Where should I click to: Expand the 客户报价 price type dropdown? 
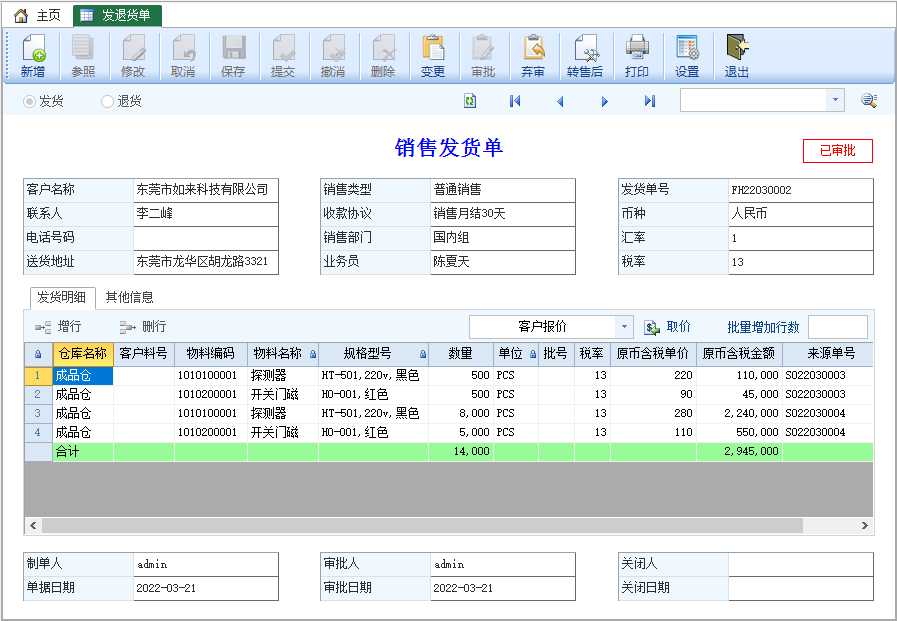tap(625, 327)
